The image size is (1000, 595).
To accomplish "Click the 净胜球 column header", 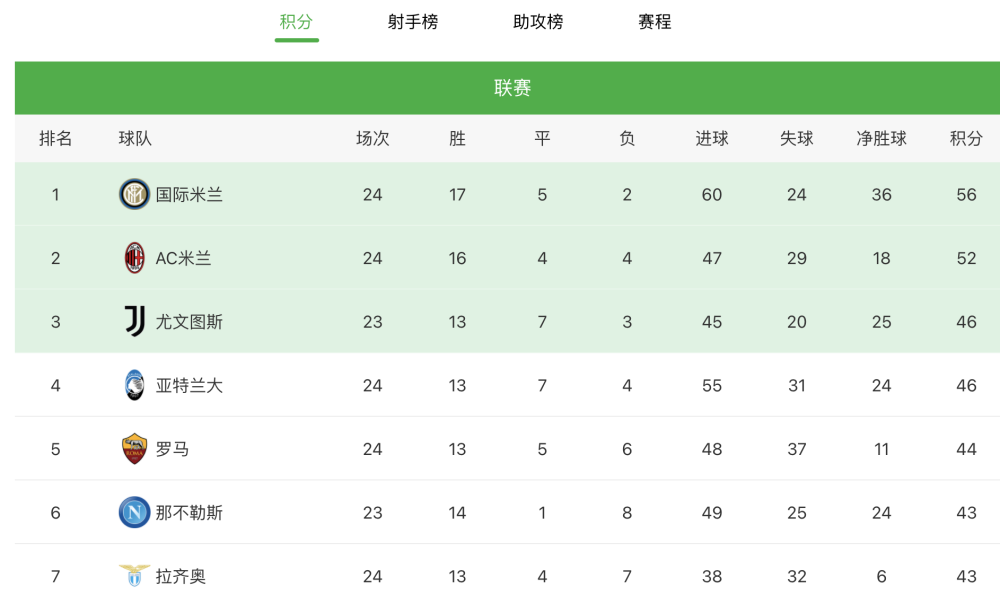I will coord(881,139).
